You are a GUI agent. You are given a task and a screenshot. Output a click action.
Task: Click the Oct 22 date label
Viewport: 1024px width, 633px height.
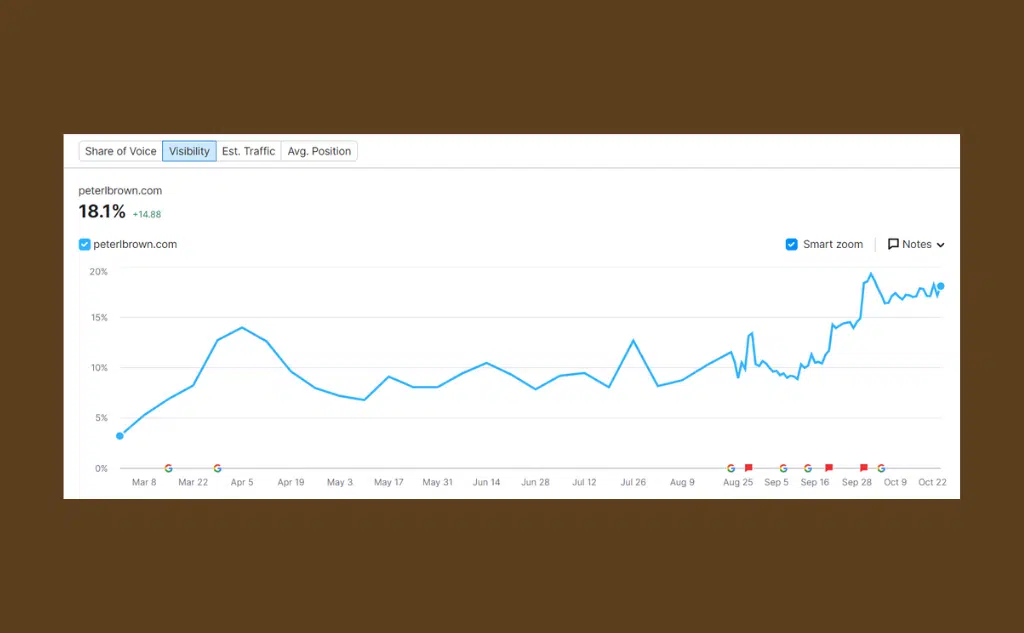click(933, 482)
